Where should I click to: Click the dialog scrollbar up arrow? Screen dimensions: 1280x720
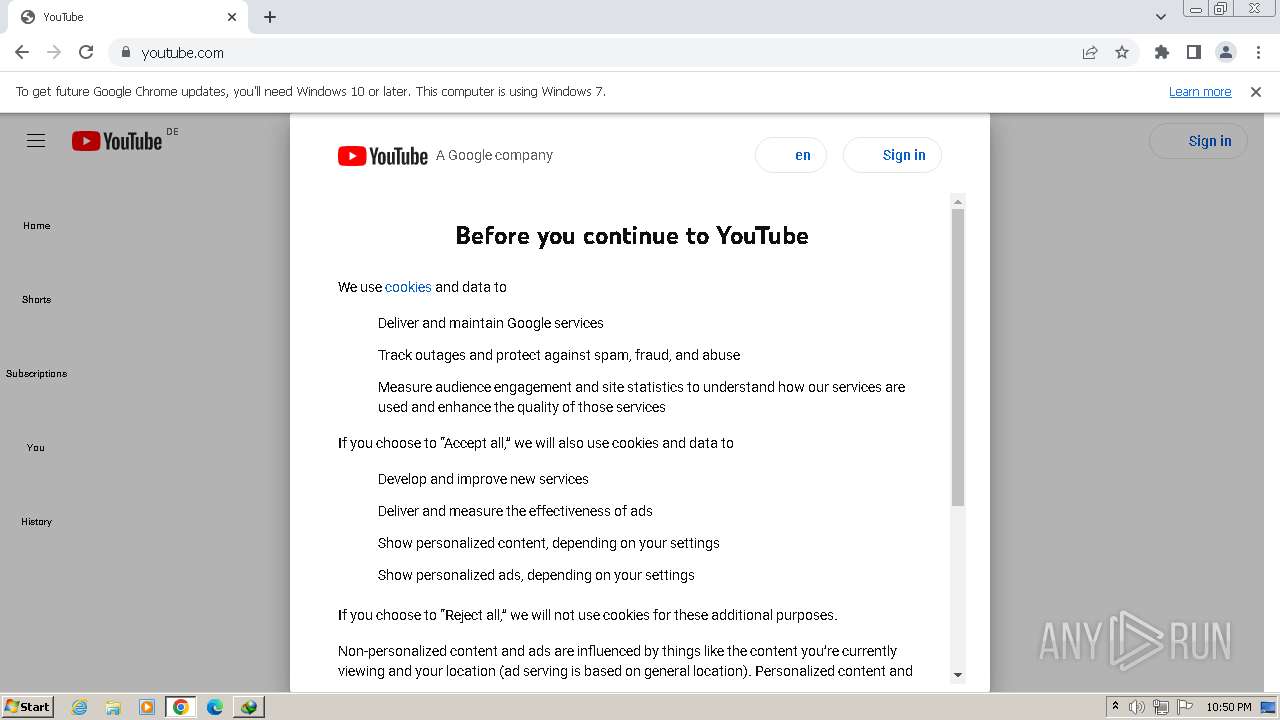(x=958, y=202)
